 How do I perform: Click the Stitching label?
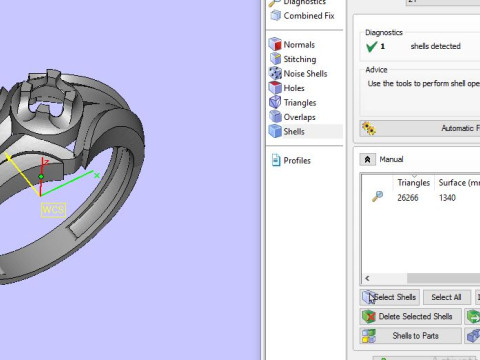[x=300, y=59]
